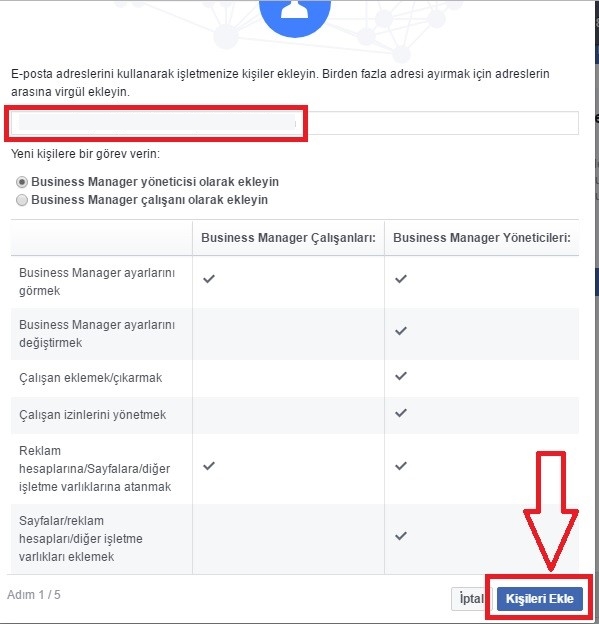
Task: Click the İptal button
Action: pyautogui.click(x=472, y=599)
